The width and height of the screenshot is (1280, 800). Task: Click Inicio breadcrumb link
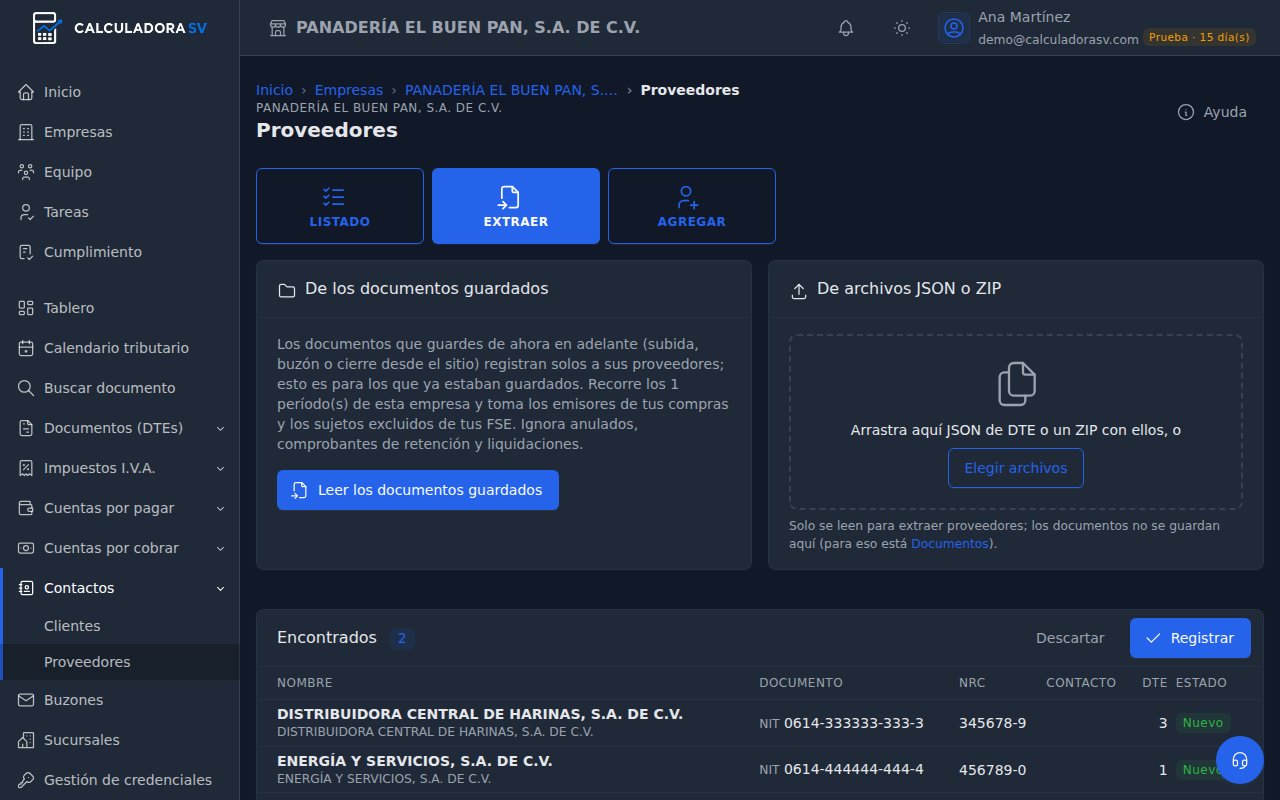click(275, 90)
